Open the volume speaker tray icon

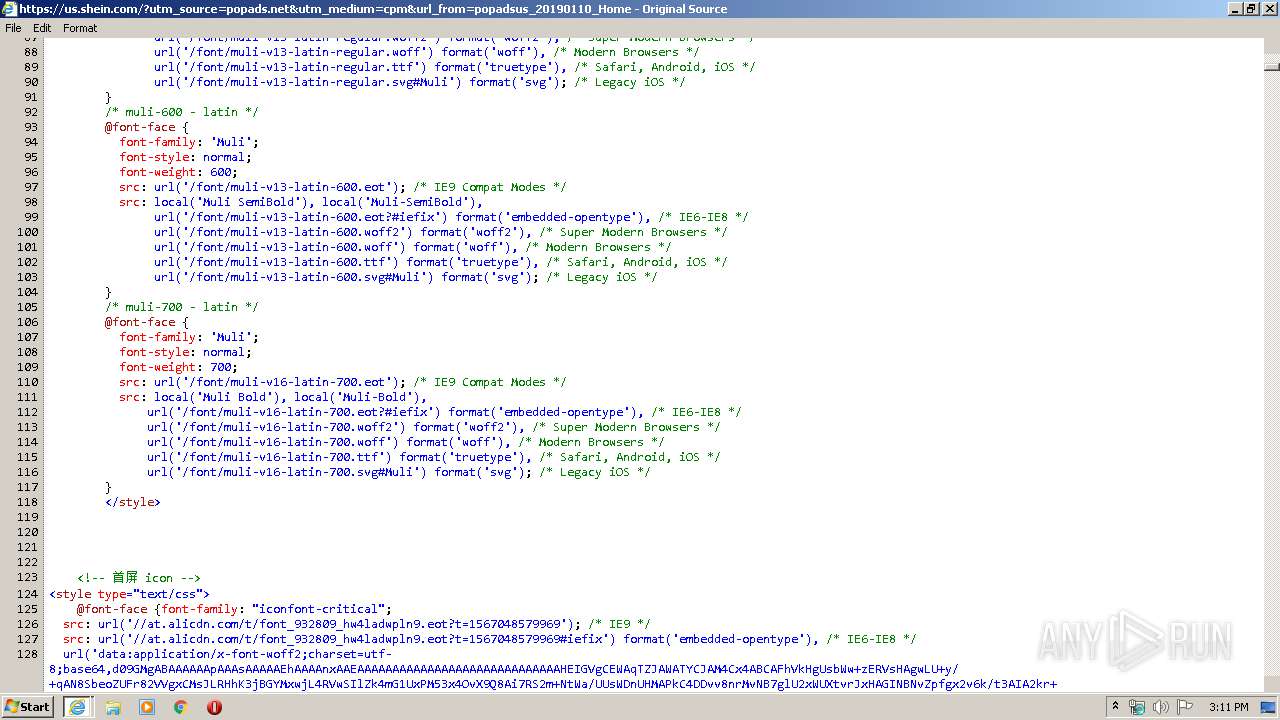coord(1161,707)
